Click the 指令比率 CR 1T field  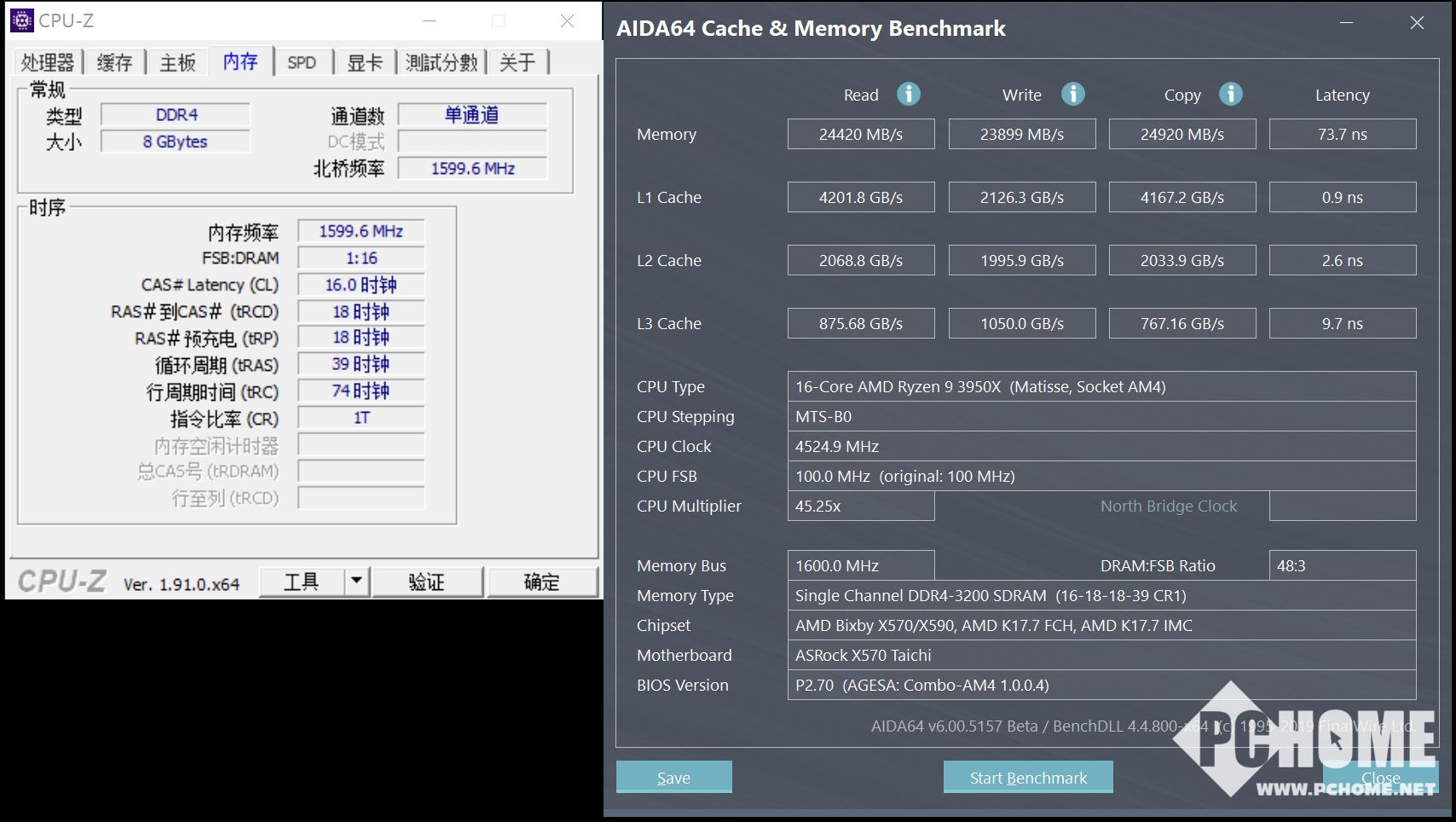(x=361, y=418)
